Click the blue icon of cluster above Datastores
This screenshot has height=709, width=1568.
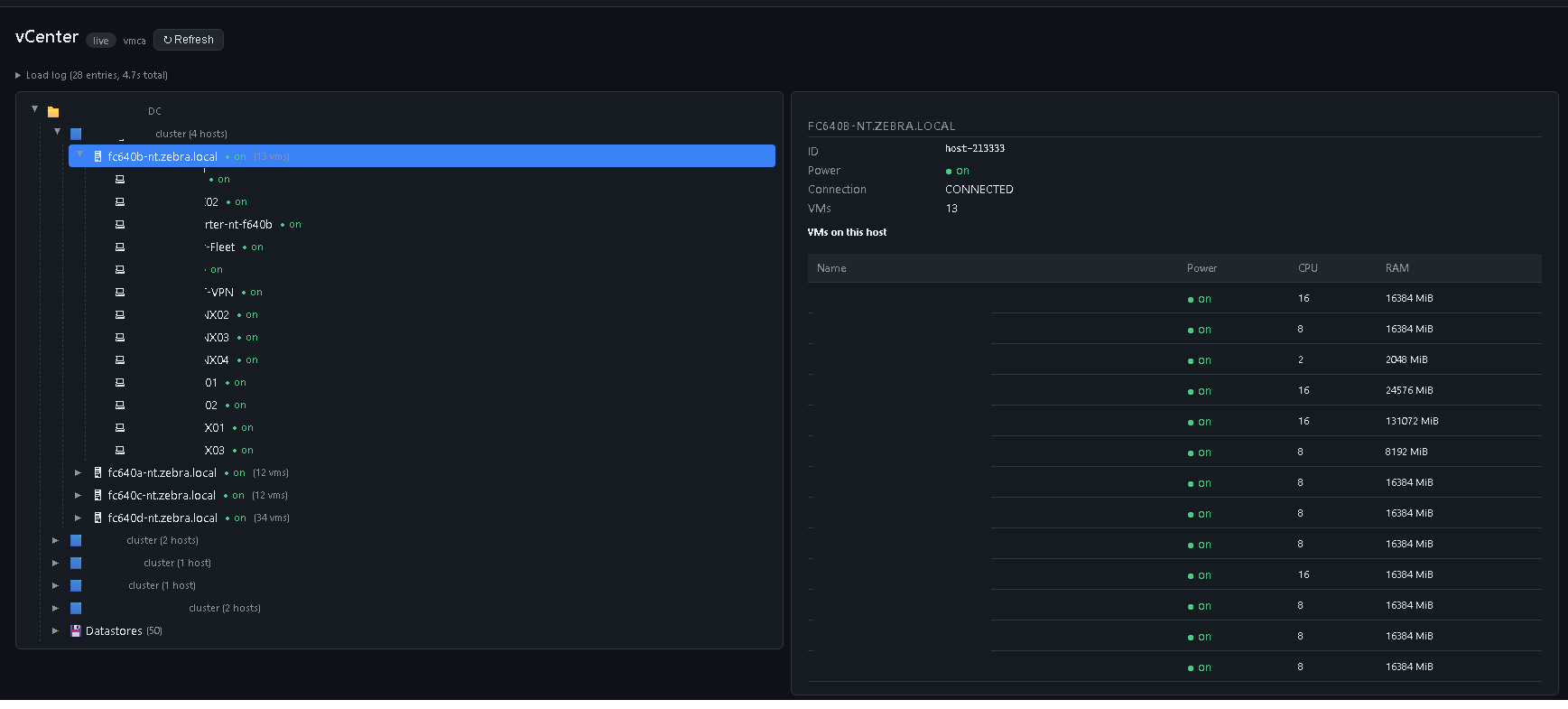click(x=76, y=608)
